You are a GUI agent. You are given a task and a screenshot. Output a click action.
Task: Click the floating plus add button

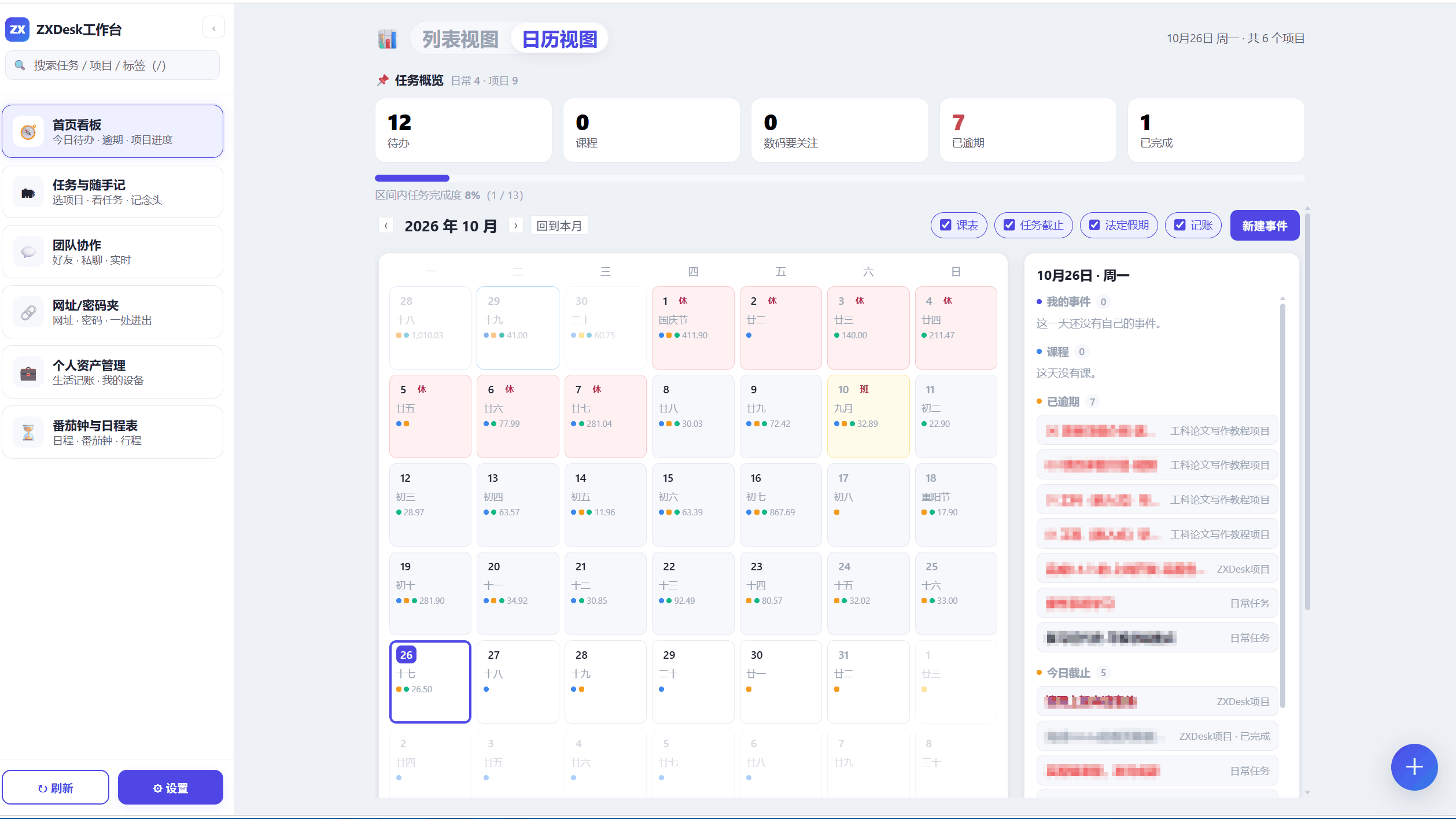pos(1414,767)
